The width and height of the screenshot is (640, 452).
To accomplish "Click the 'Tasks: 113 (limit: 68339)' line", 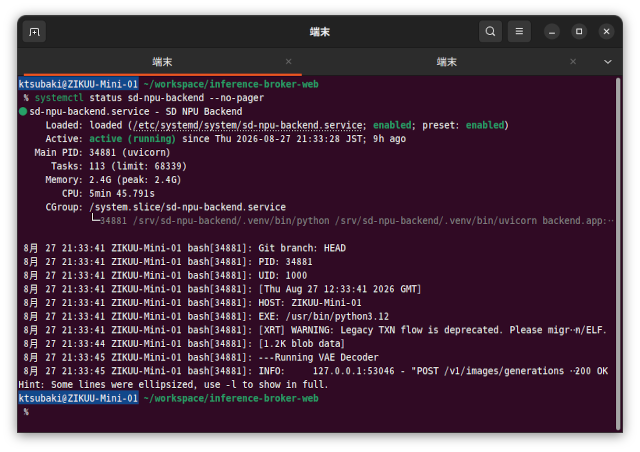I will (x=118, y=166).
